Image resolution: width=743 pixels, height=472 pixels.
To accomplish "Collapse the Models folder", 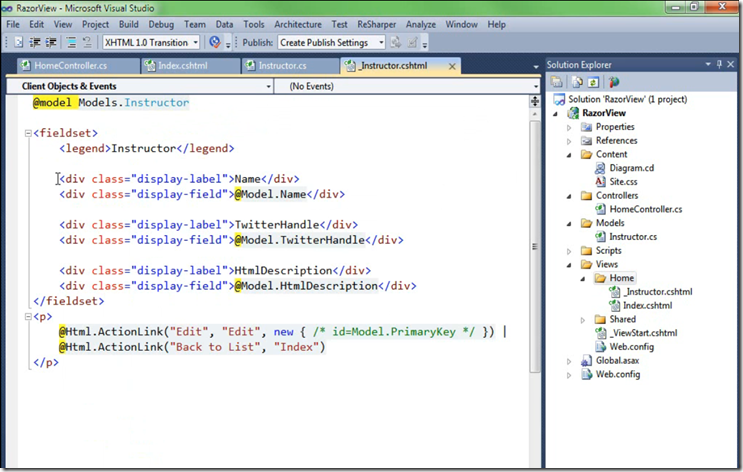I will point(569,224).
